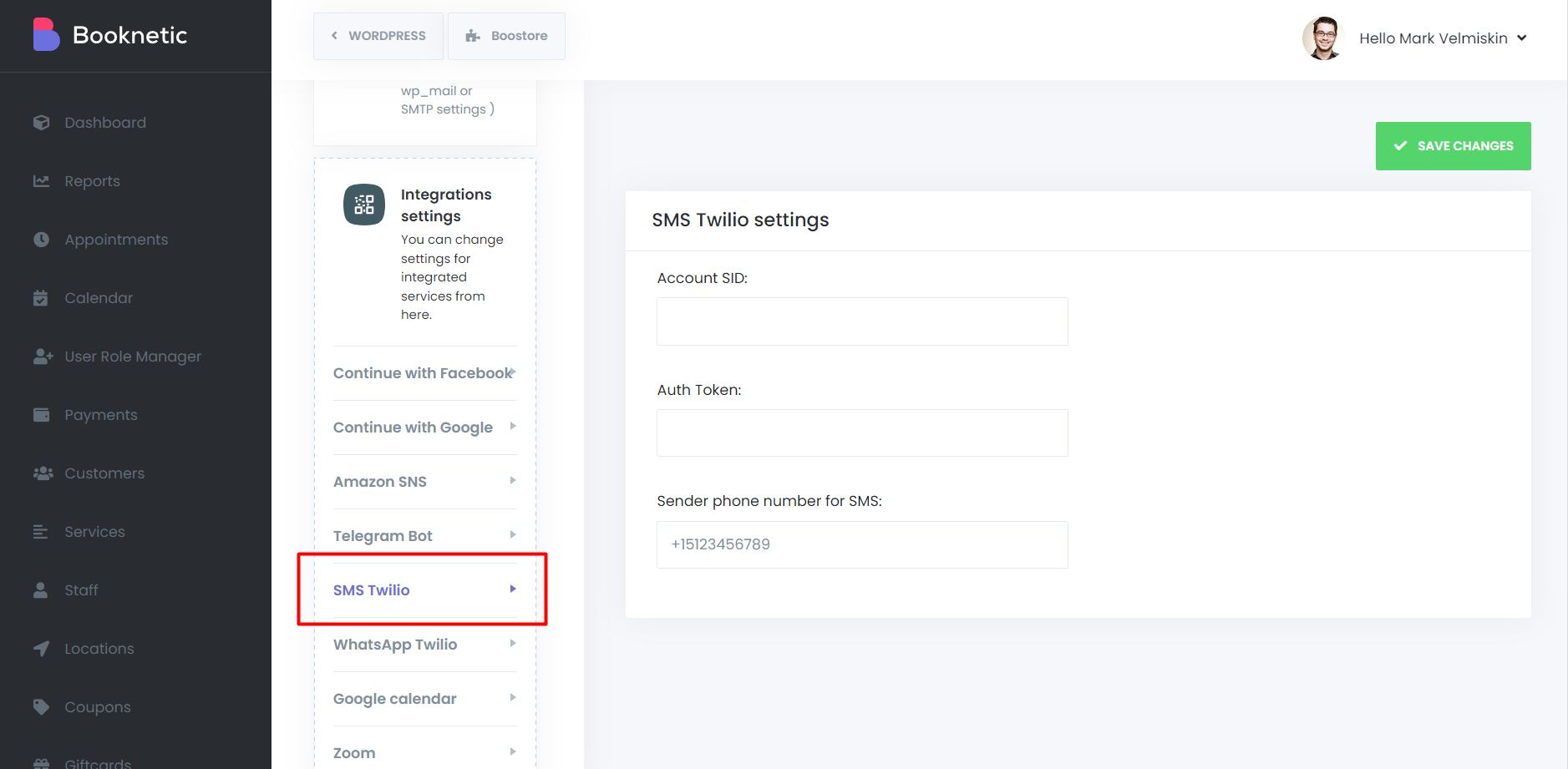Open the Appointments page
Screen dimensions: 1568x769
[116, 240]
